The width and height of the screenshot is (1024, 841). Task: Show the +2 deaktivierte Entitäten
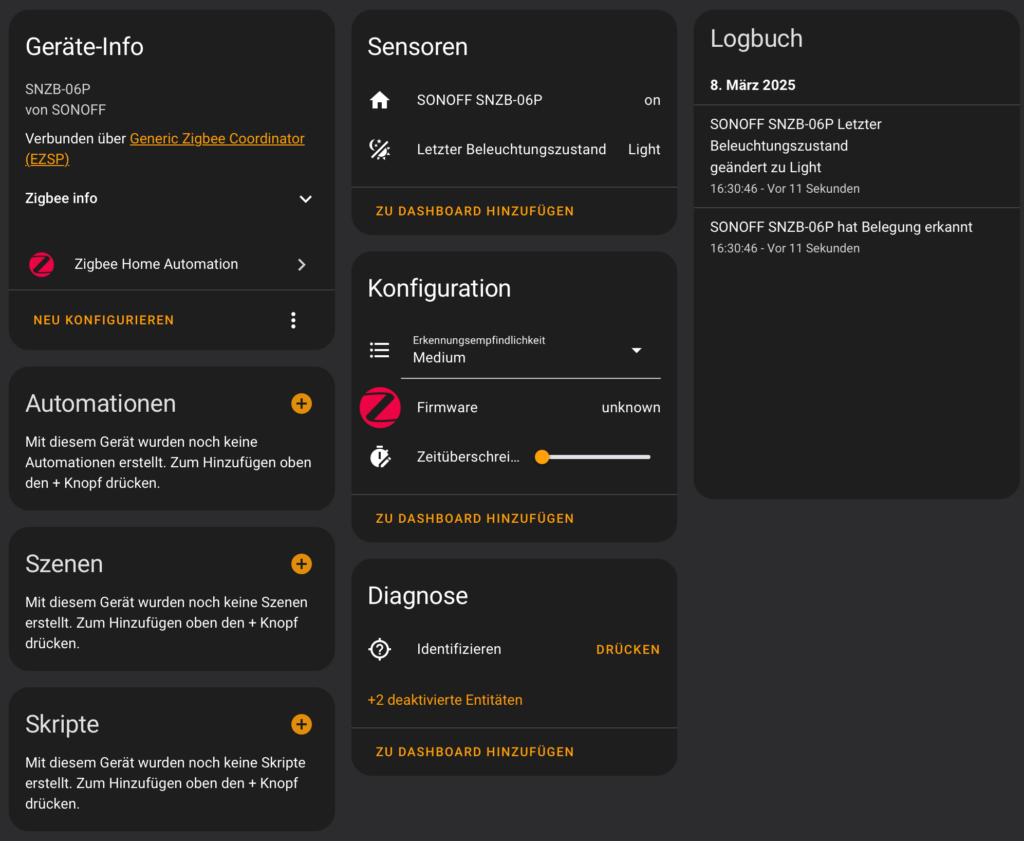point(445,700)
